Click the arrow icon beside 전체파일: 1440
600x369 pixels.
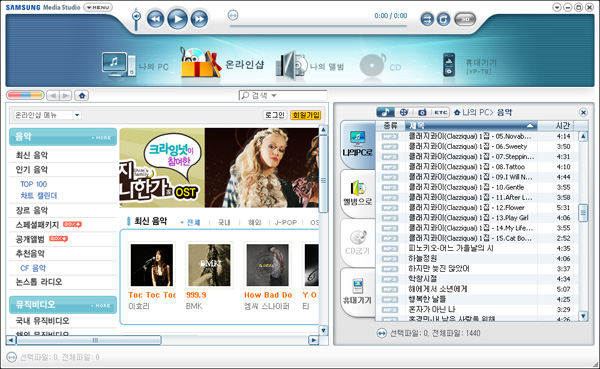tap(382, 333)
